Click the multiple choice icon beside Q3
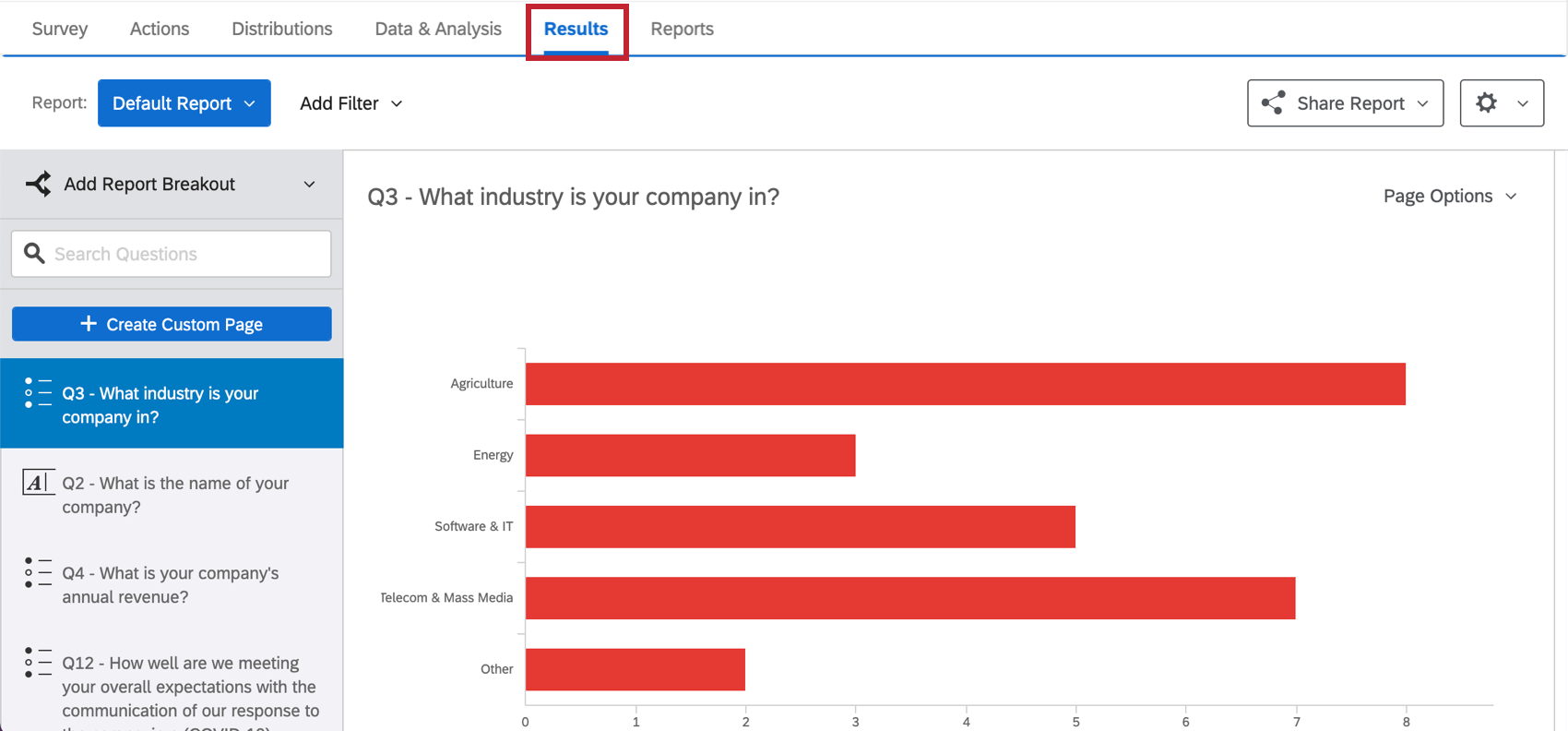Screen dimensions: 1568x731 (x=38, y=393)
